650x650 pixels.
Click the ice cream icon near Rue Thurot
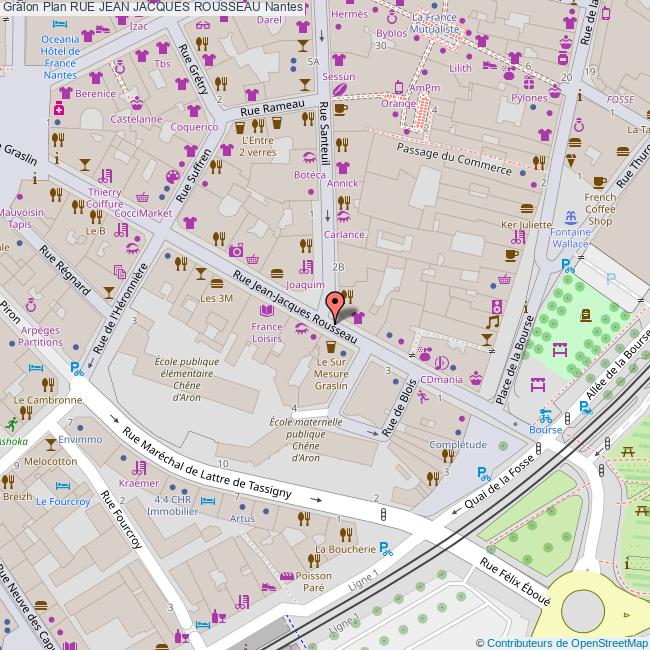coord(571,160)
